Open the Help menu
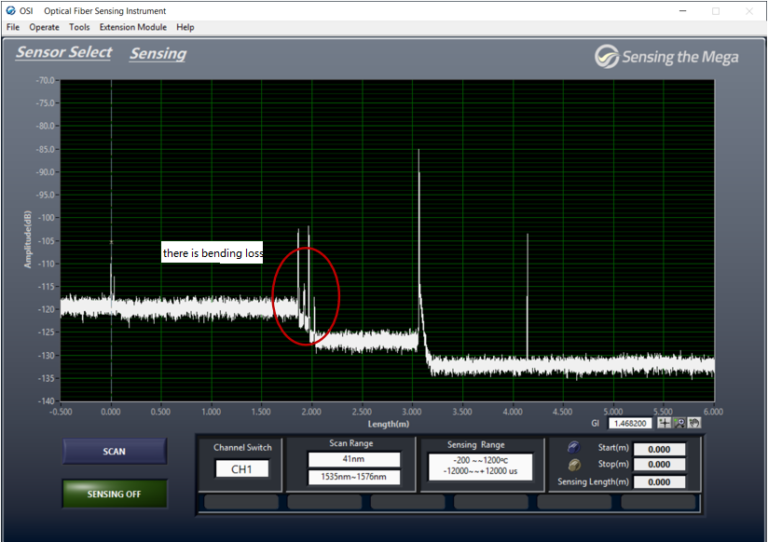 coord(185,27)
